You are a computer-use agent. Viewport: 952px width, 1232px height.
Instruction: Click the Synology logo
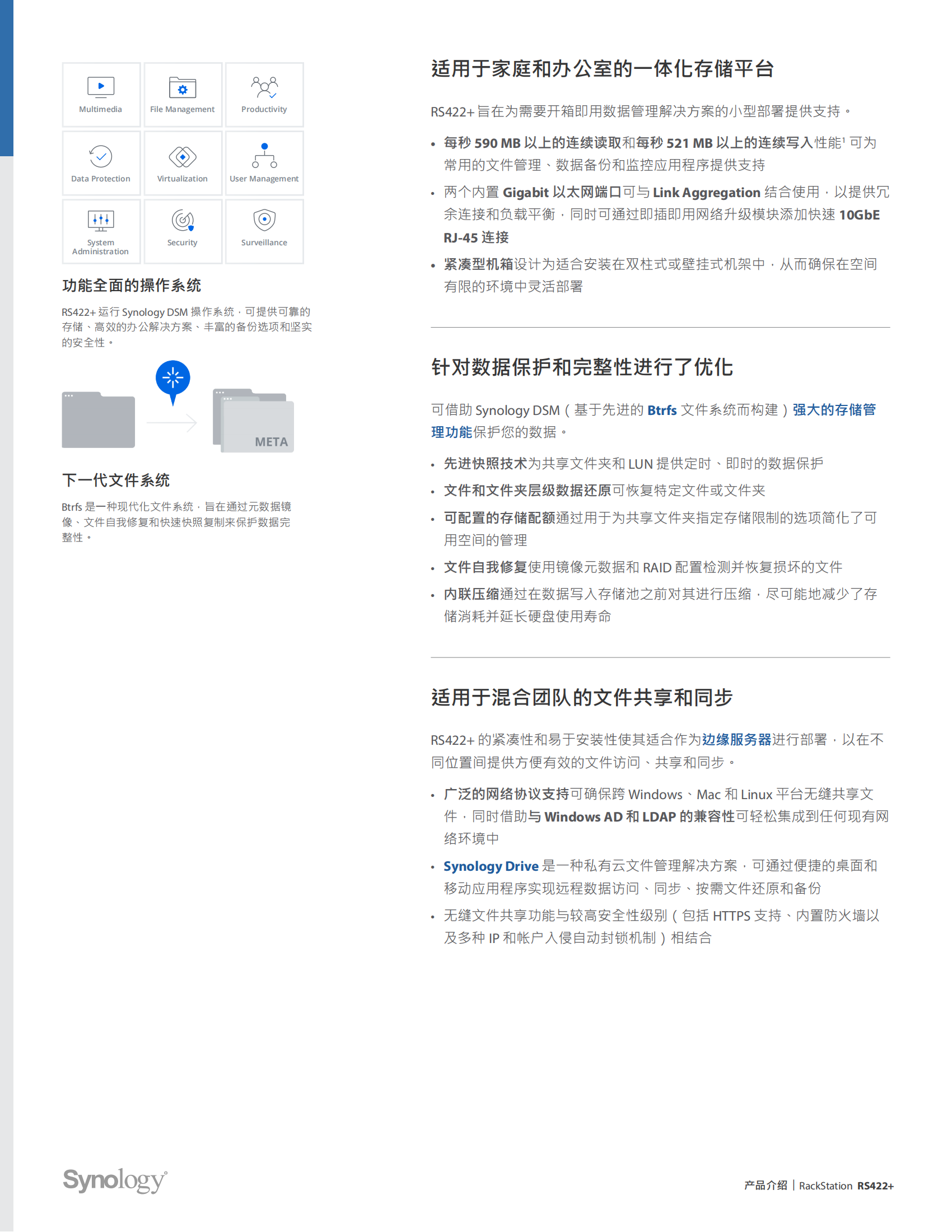coord(115,1180)
